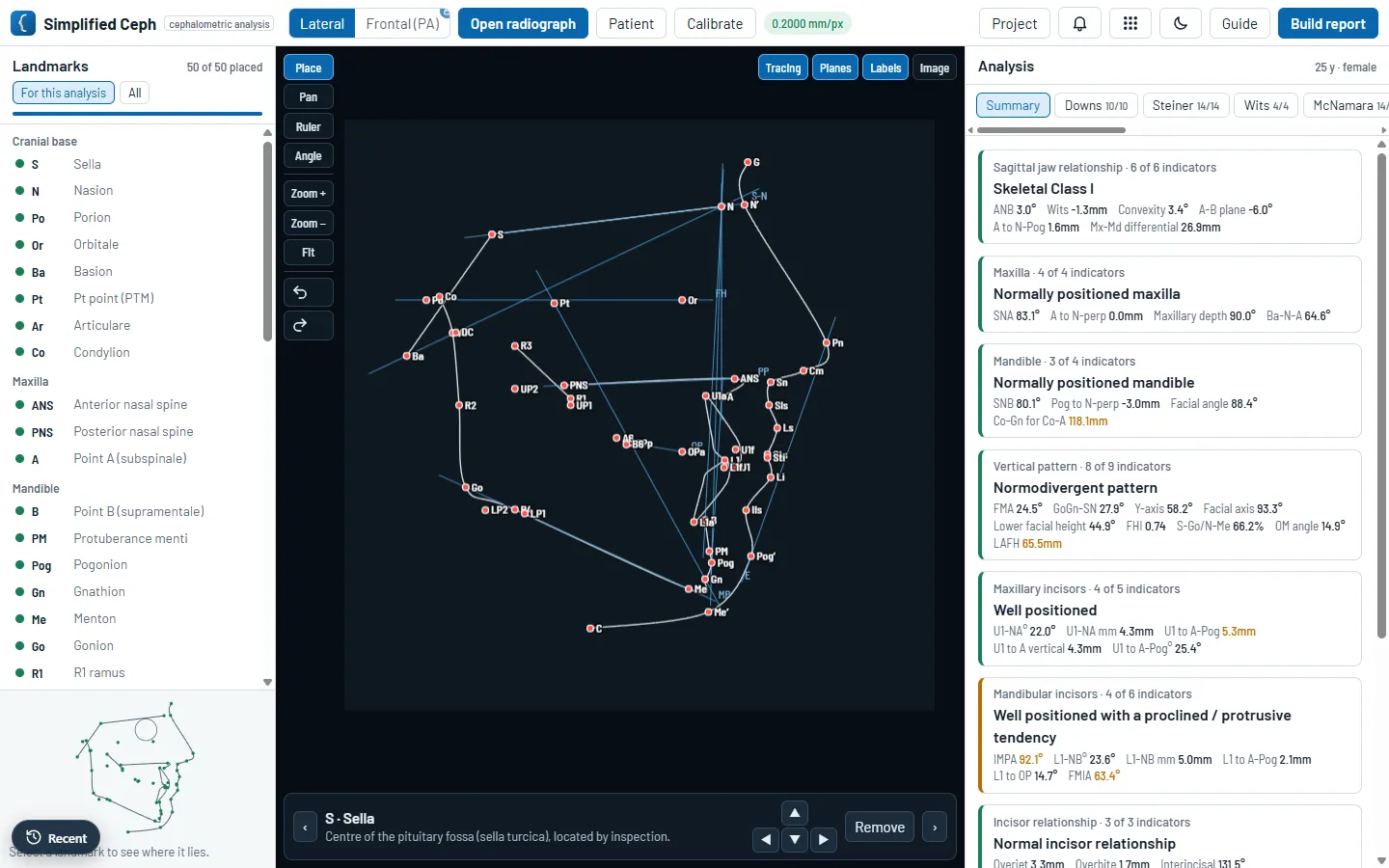Image resolution: width=1389 pixels, height=868 pixels.
Task: Nudge the landmark up with arrow
Action: point(795,813)
